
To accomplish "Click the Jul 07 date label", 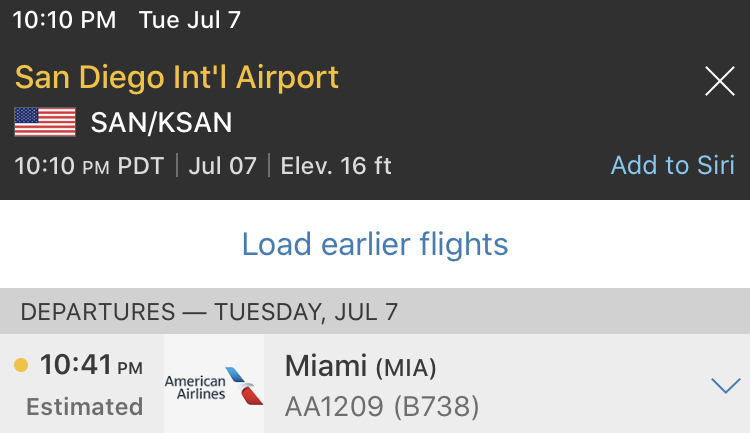I will (222, 166).
